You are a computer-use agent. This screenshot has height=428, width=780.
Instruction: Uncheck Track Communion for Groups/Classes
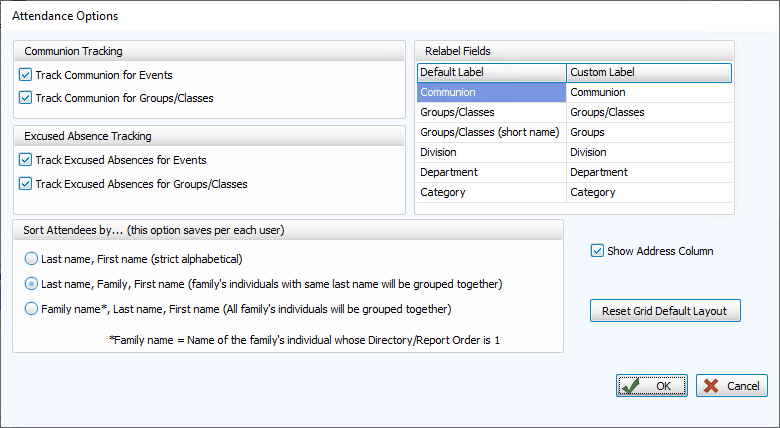pyautogui.click(x=26, y=99)
